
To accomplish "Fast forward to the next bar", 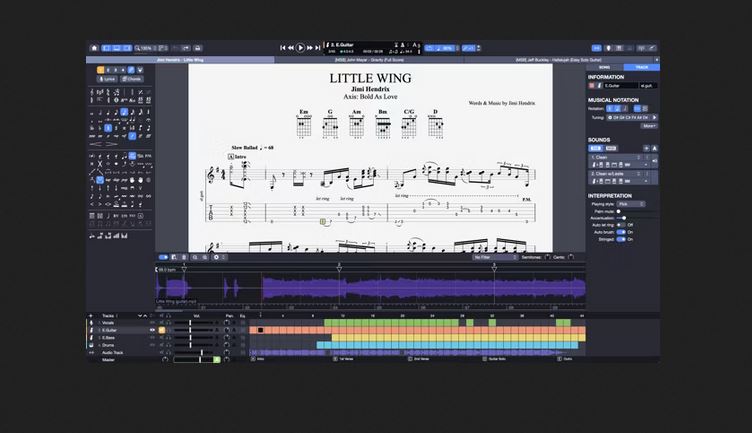I will click(310, 48).
